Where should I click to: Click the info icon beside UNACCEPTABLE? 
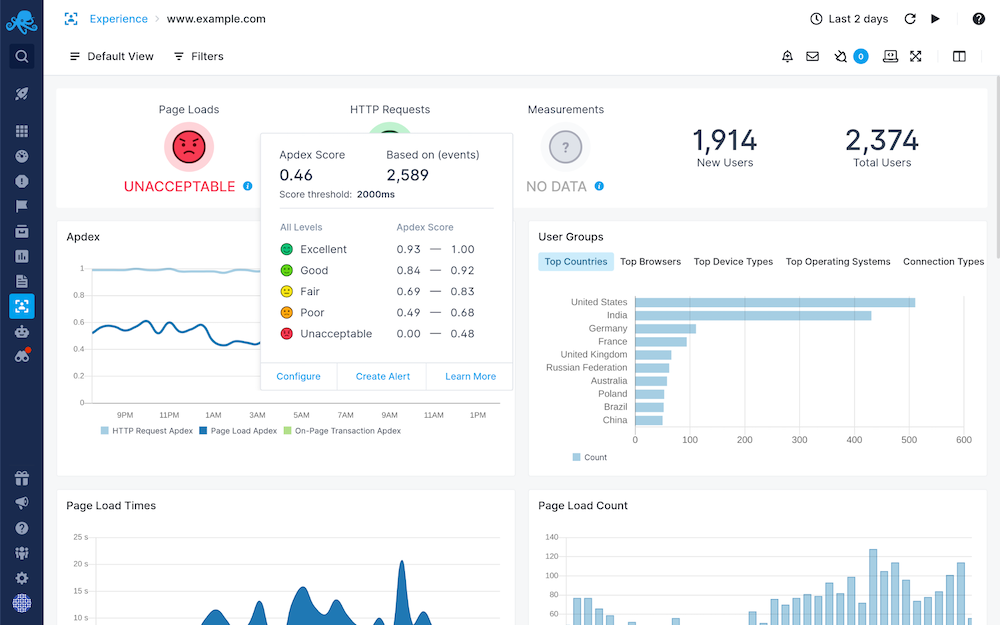(x=248, y=186)
